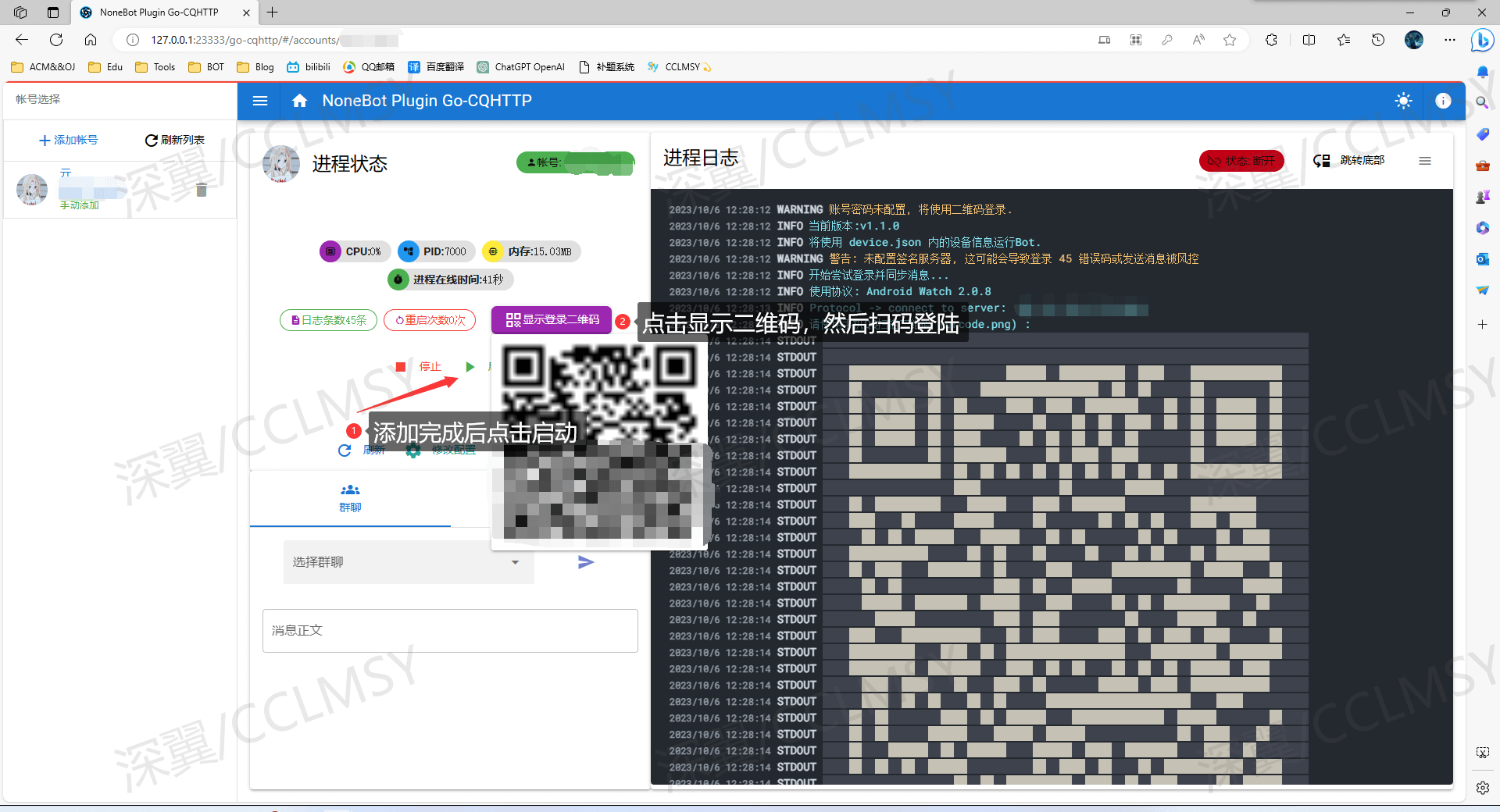Click the green 帐号 account chip
The width and height of the screenshot is (1500, 812).
coord(575,162)
